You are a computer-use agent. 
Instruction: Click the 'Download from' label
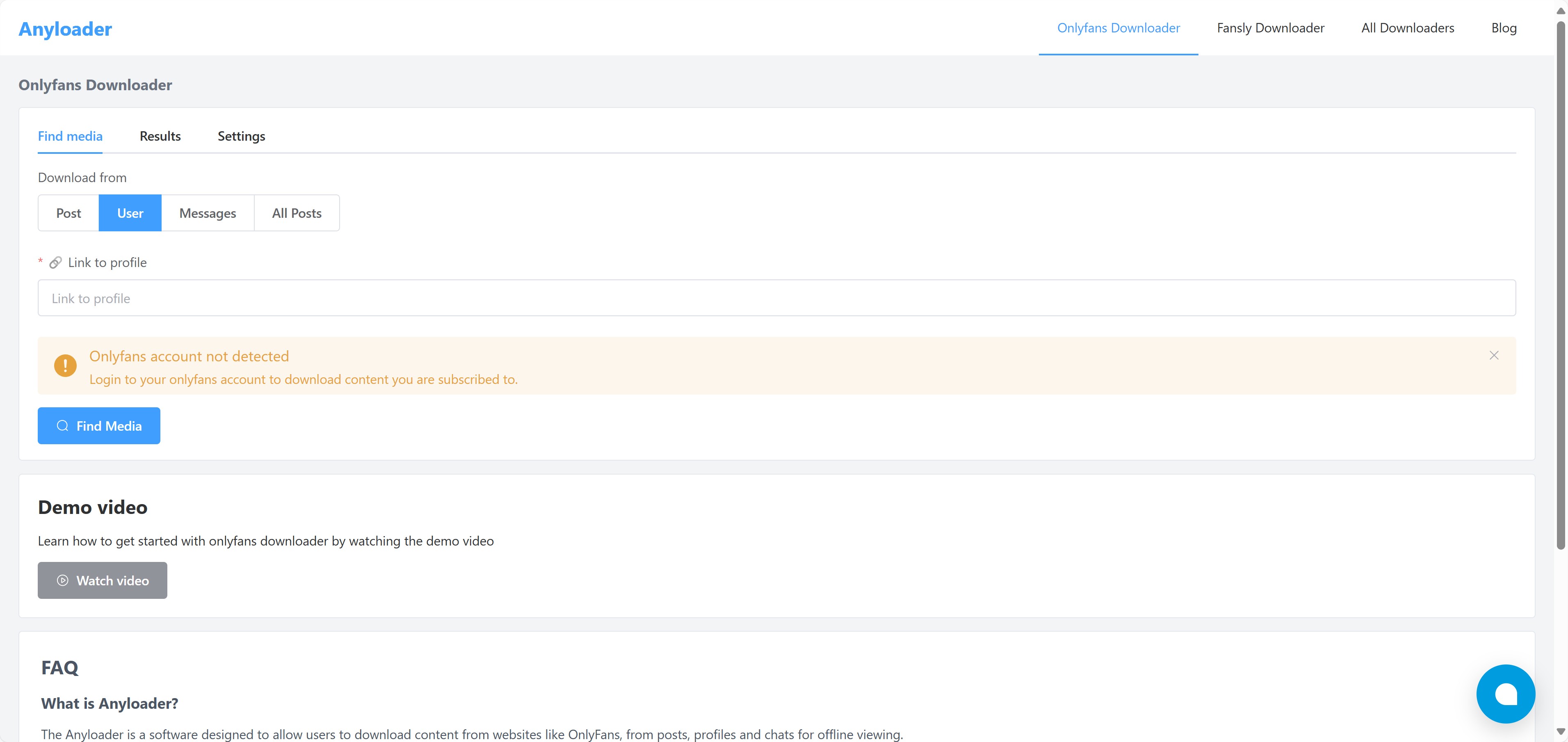pyautogui.click(x=82, y=177)
